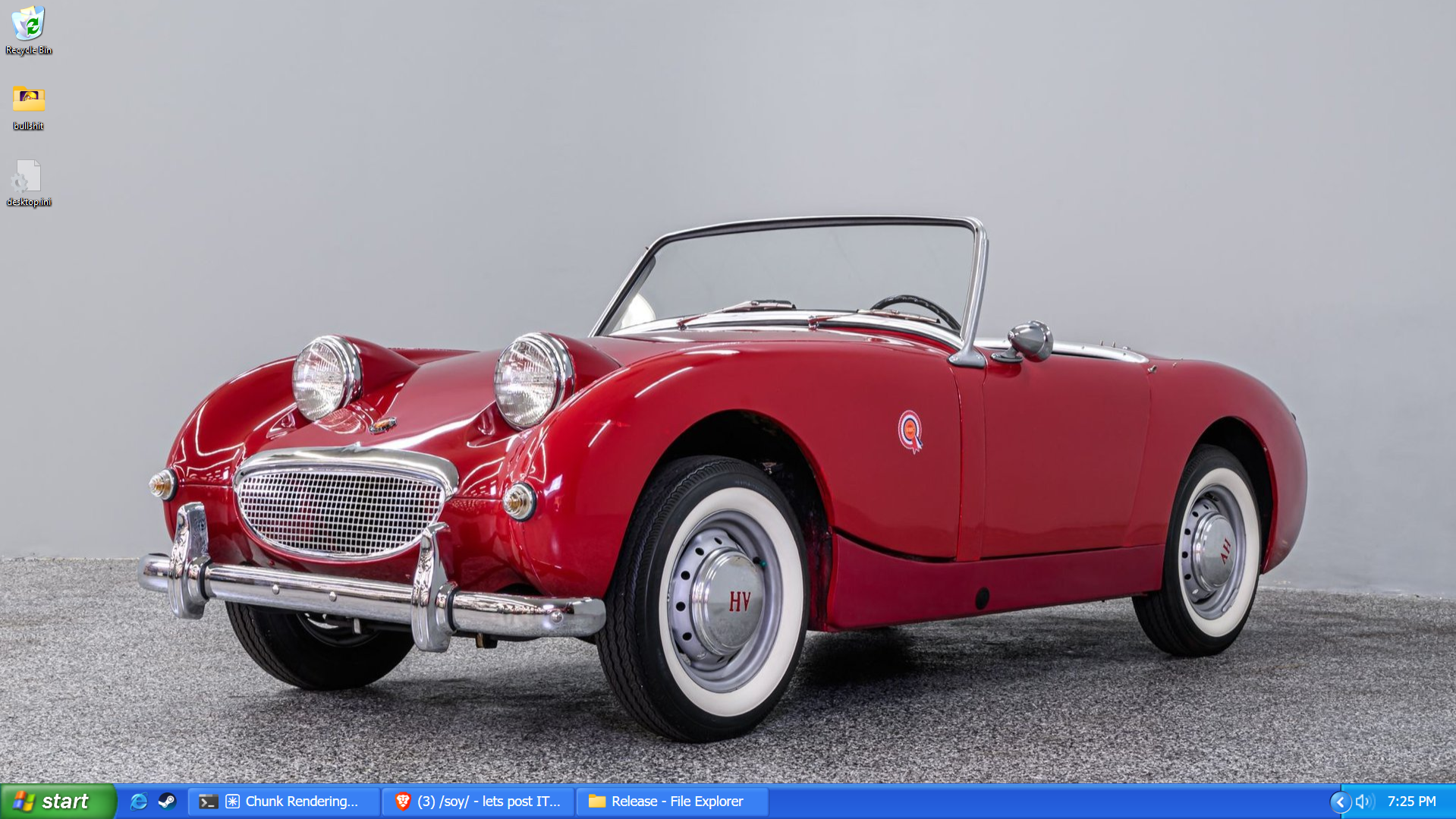The width and height of the screenshot is (1456, 819).
Task: Click the 7:25 PM taskbar clock
Action: pos(1411,802)
